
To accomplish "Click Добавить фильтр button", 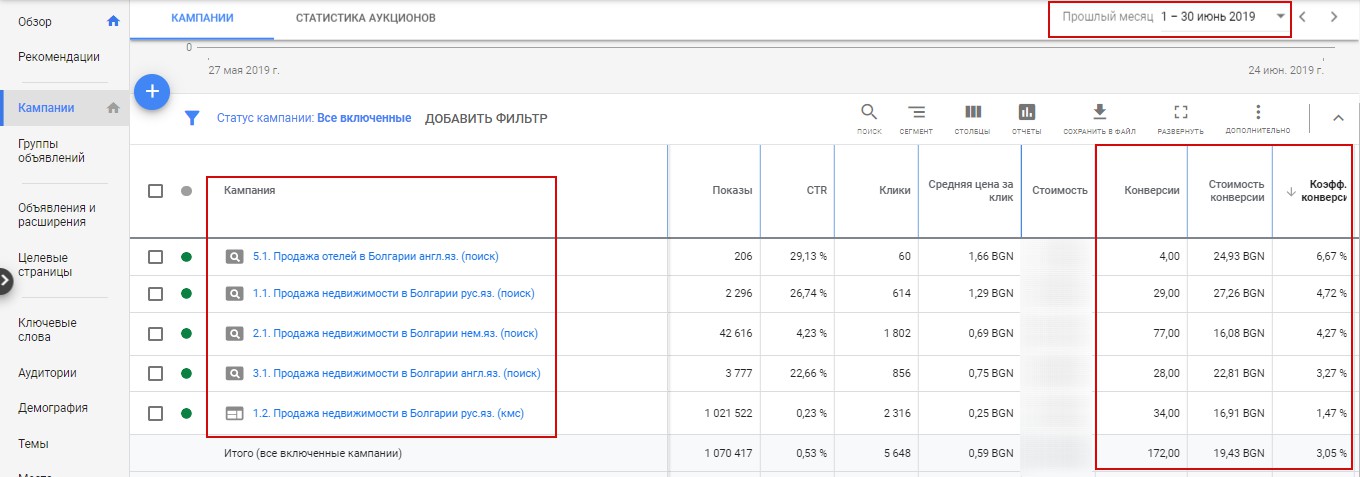I will [x=486, y=118].
